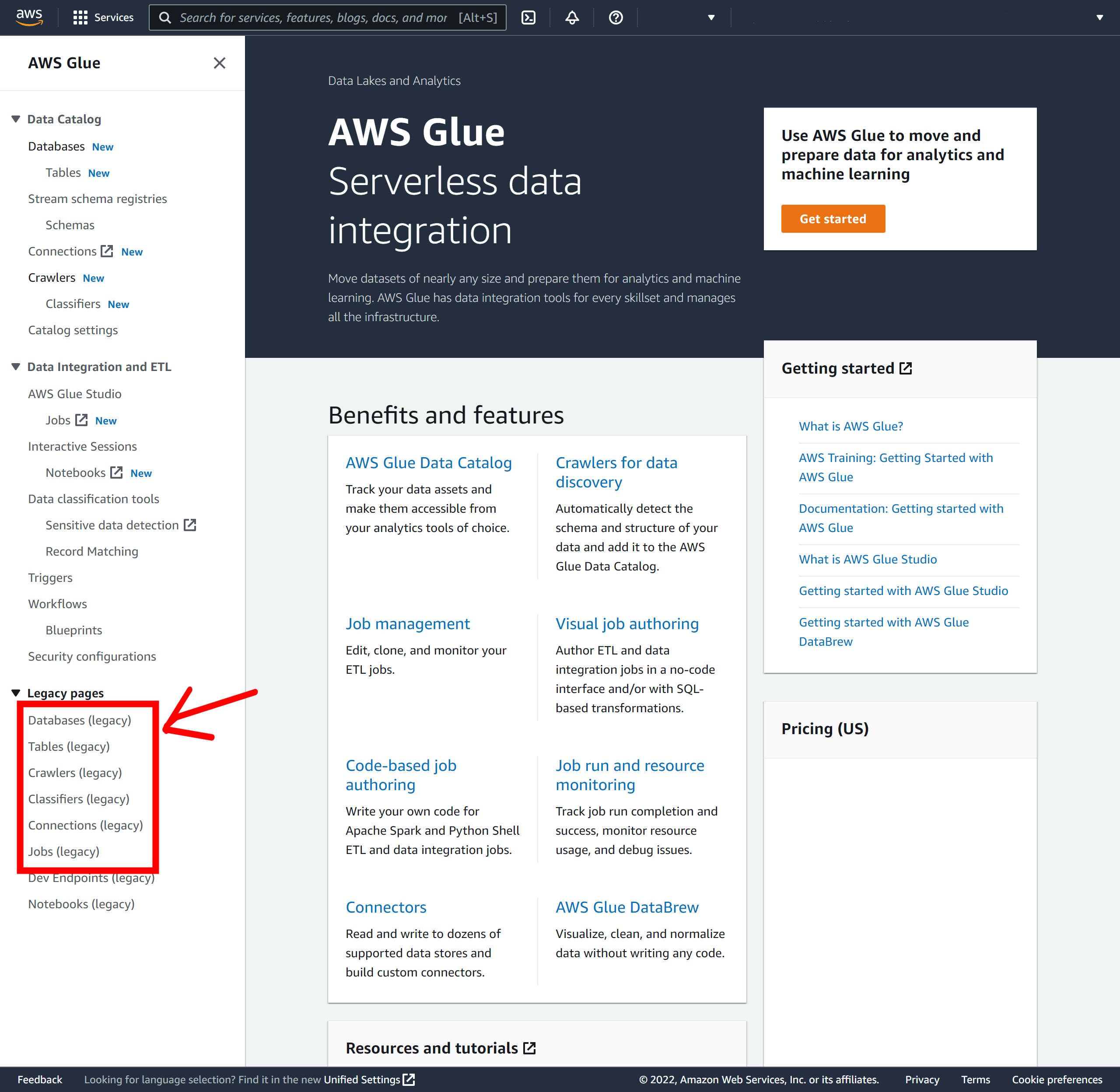
Task: Open Jobs (legacy) page
Action: click(63, 852)
